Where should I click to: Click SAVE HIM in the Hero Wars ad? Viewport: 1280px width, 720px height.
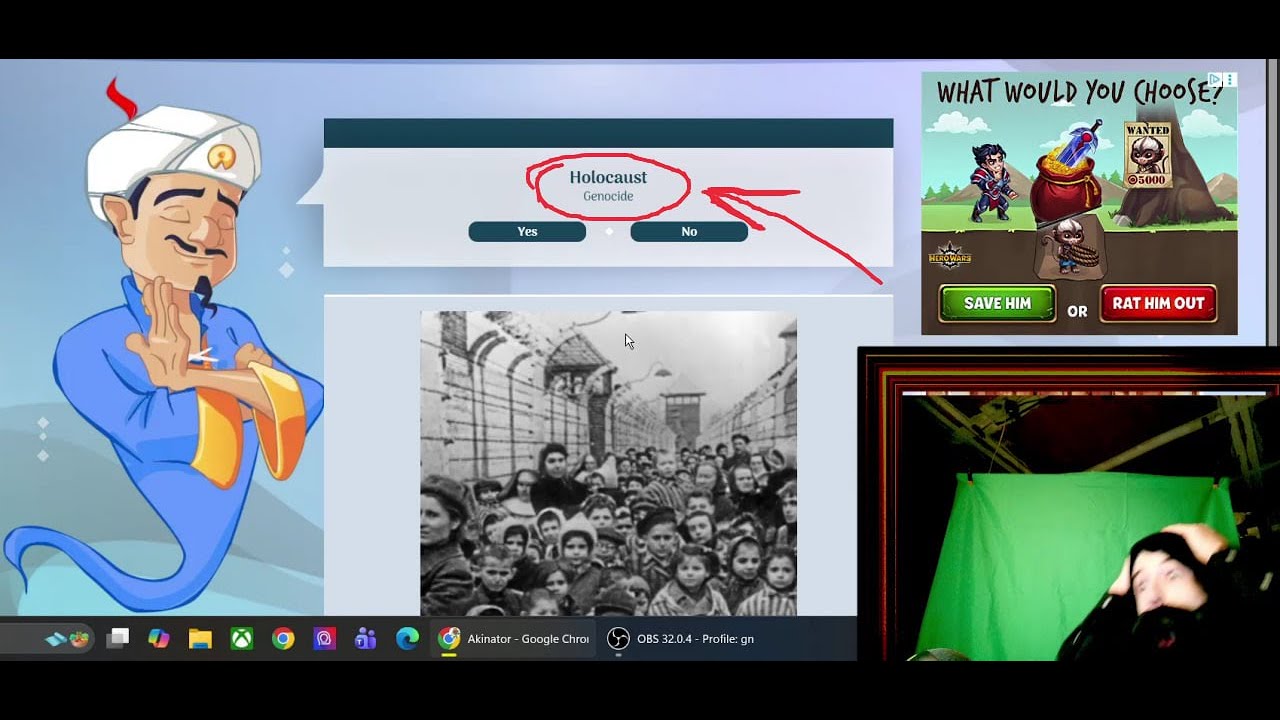pos(997,304)
